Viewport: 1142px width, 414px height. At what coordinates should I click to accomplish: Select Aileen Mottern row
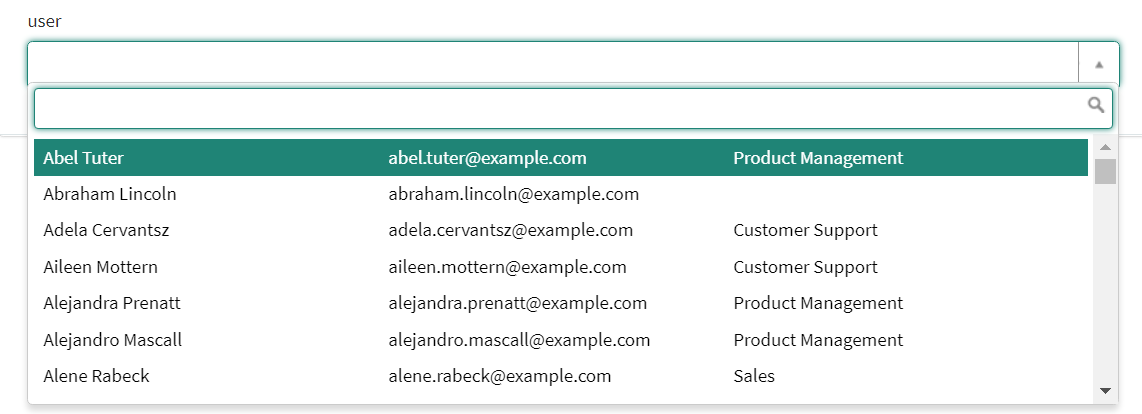(x=101, y=267)
